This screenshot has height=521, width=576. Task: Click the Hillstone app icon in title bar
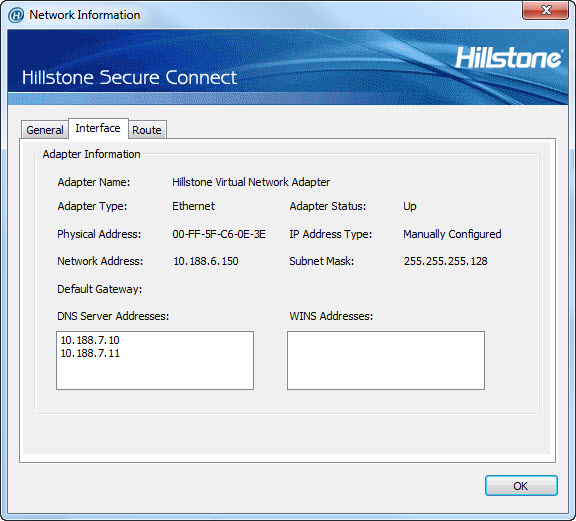click(x=16, y=15)
